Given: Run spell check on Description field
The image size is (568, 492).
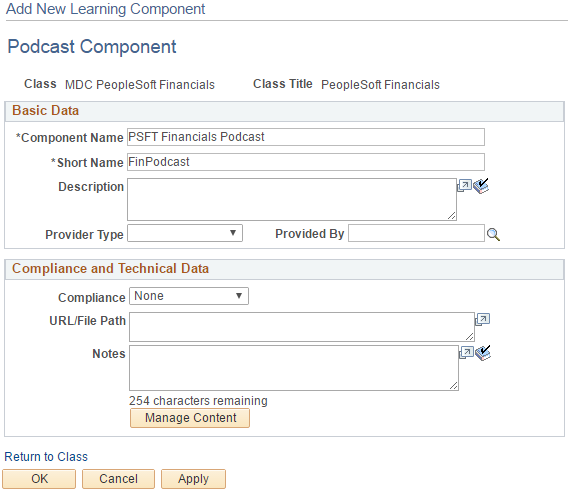Looking at the screenshot, I should click(481, 186).
